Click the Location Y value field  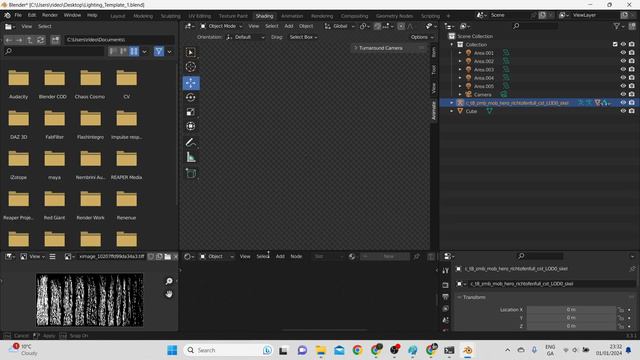tap(571, 318)
